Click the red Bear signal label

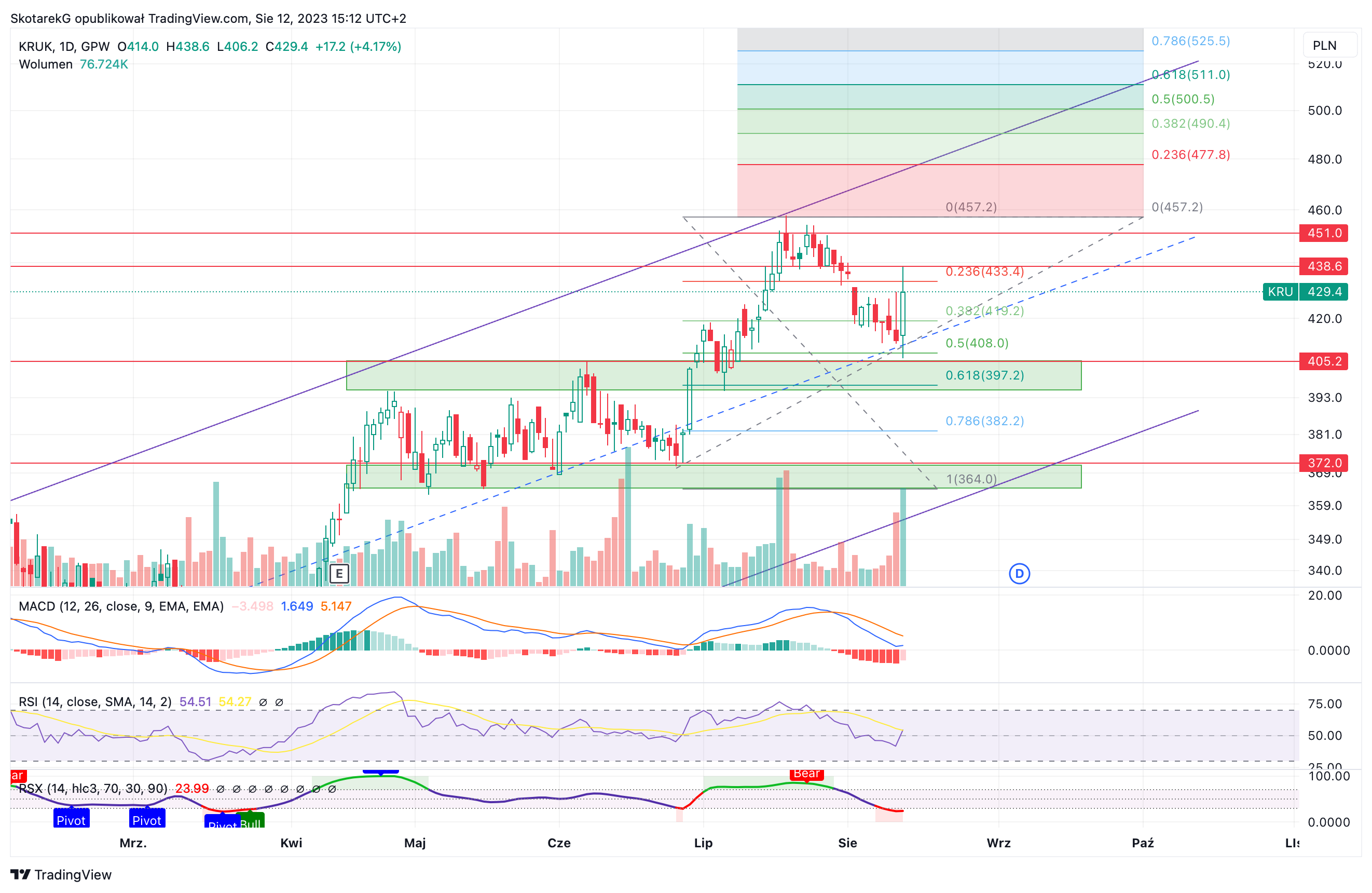click(806, 774)
